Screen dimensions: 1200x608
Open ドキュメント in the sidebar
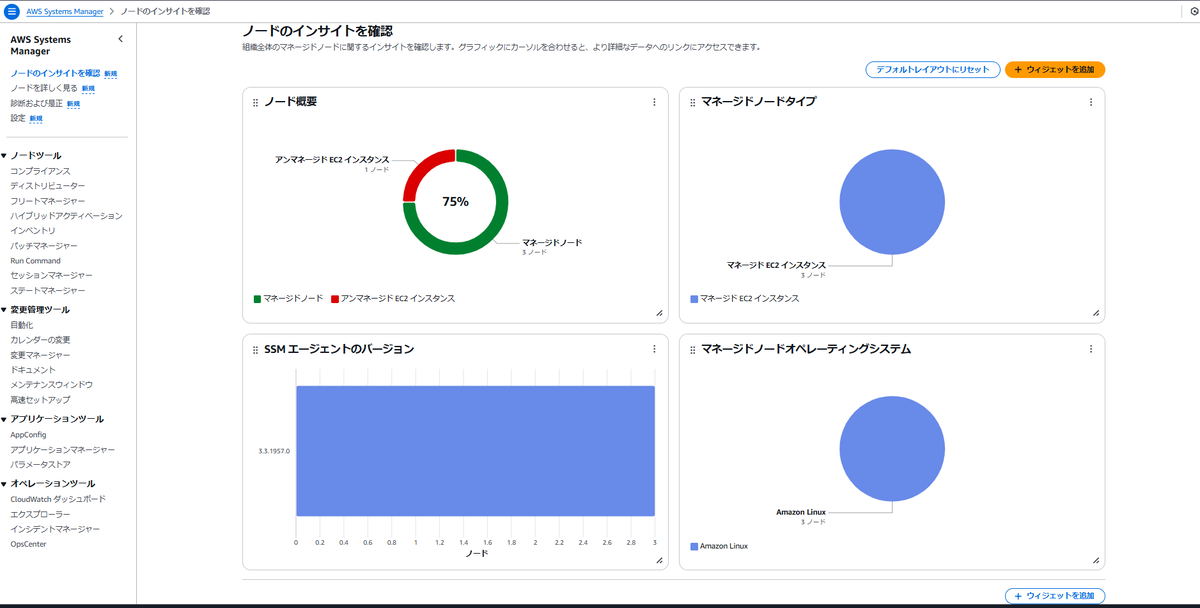33,370
